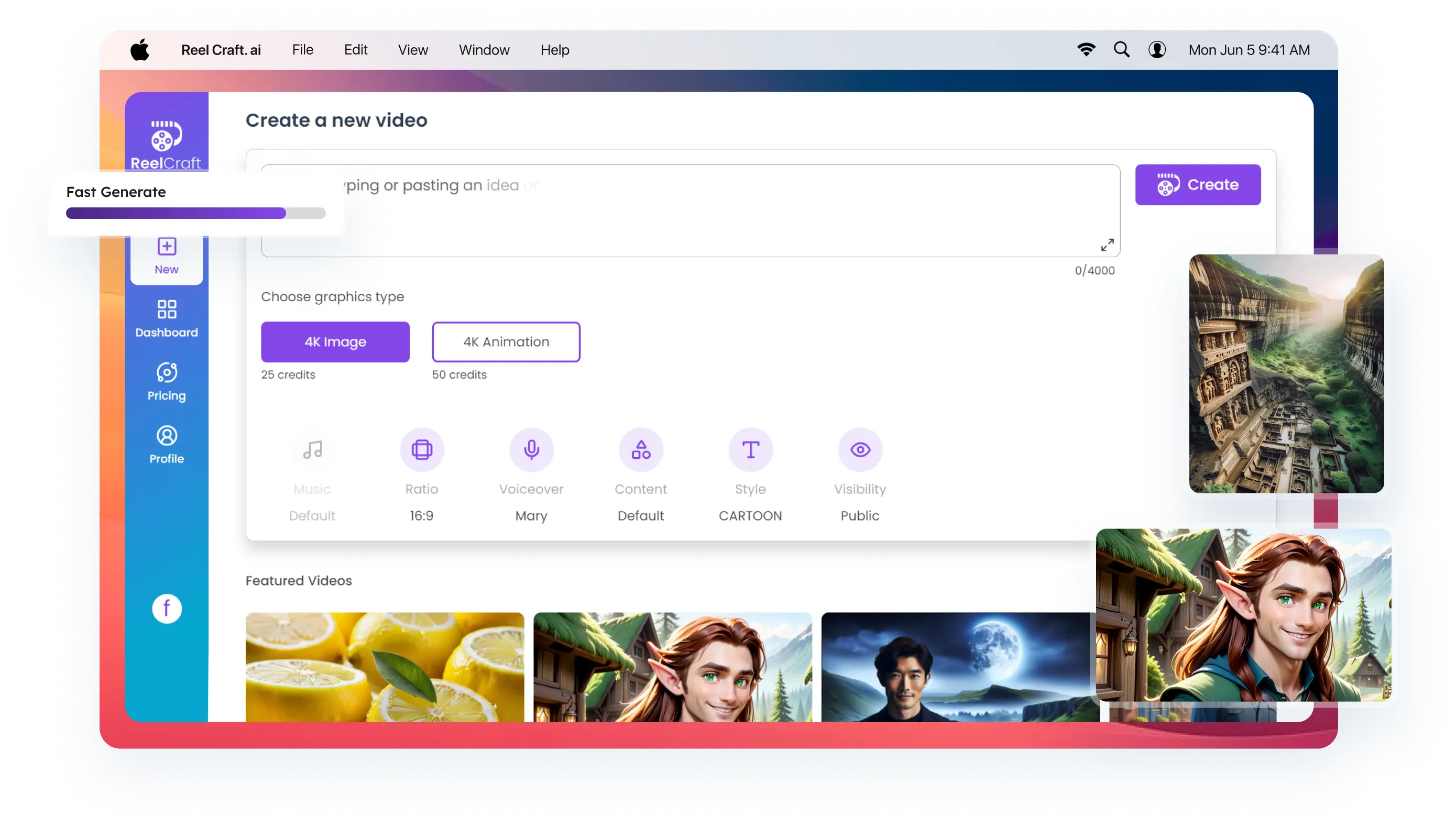Change the Mary voiceover selection

[531, 515]
